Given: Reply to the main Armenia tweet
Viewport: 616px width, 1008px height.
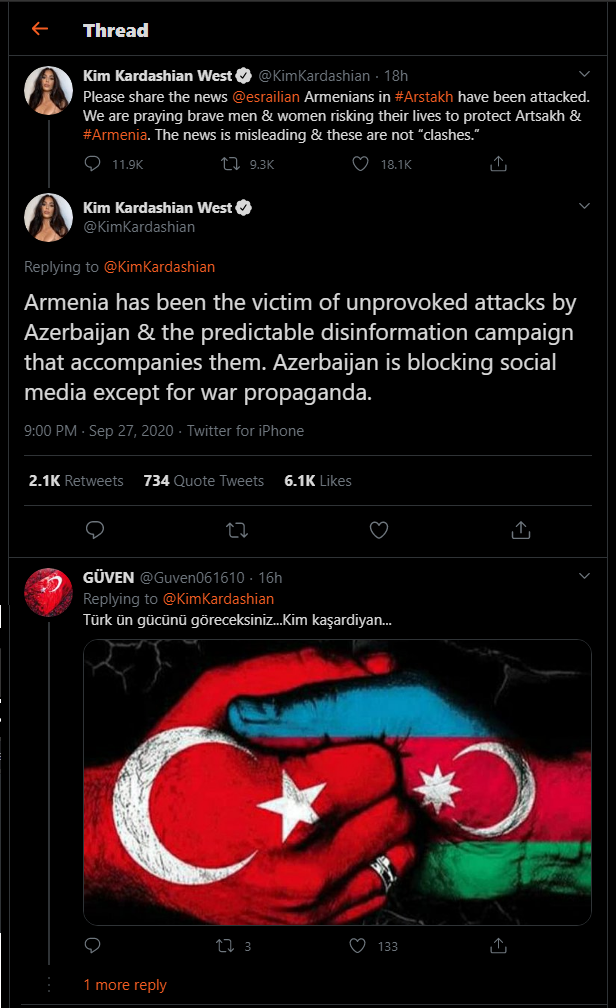Looking at the screenshot, I should tap(95, 530).
